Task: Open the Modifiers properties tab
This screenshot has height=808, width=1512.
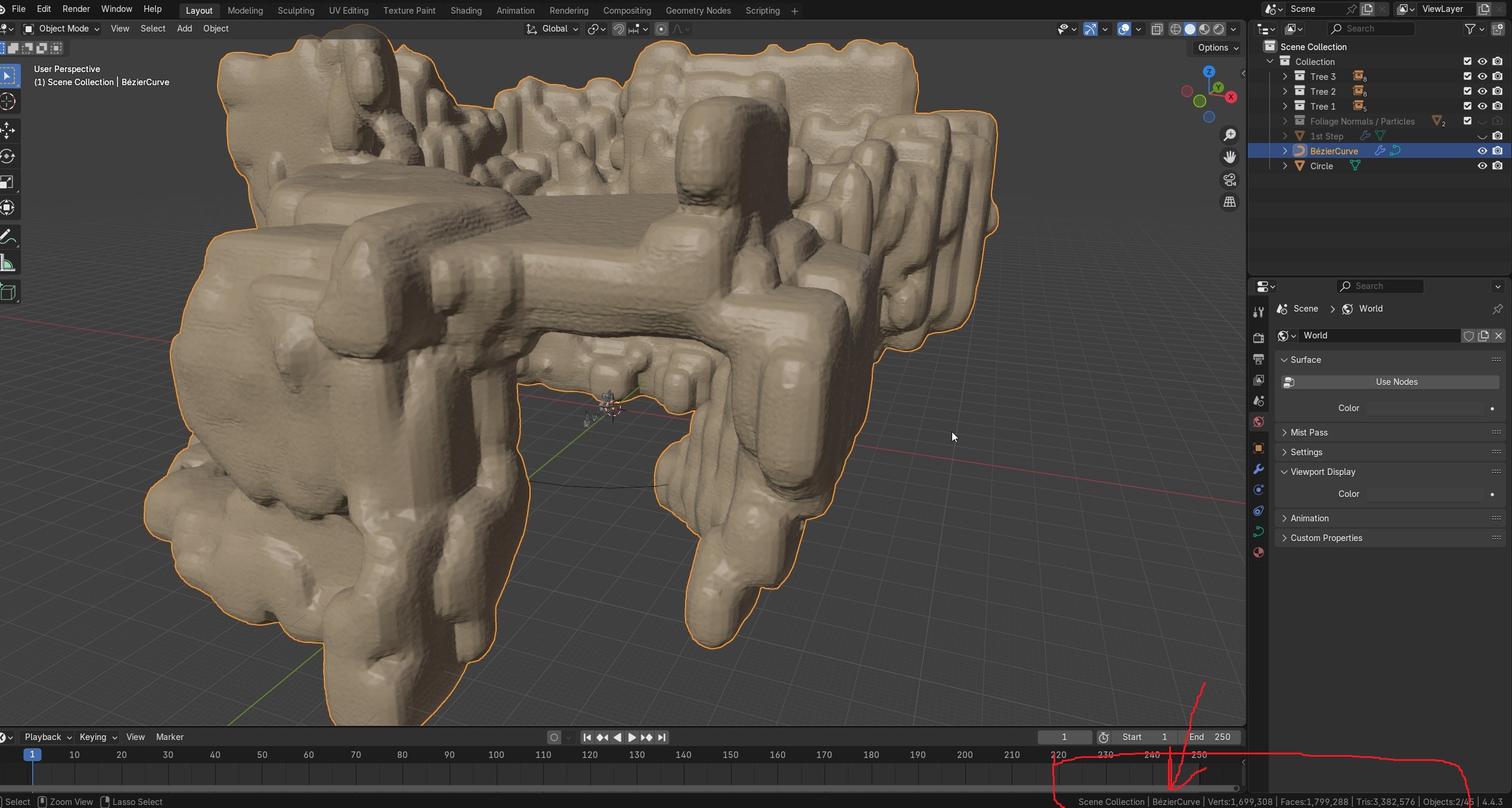Action: [x=1259, y=469]
